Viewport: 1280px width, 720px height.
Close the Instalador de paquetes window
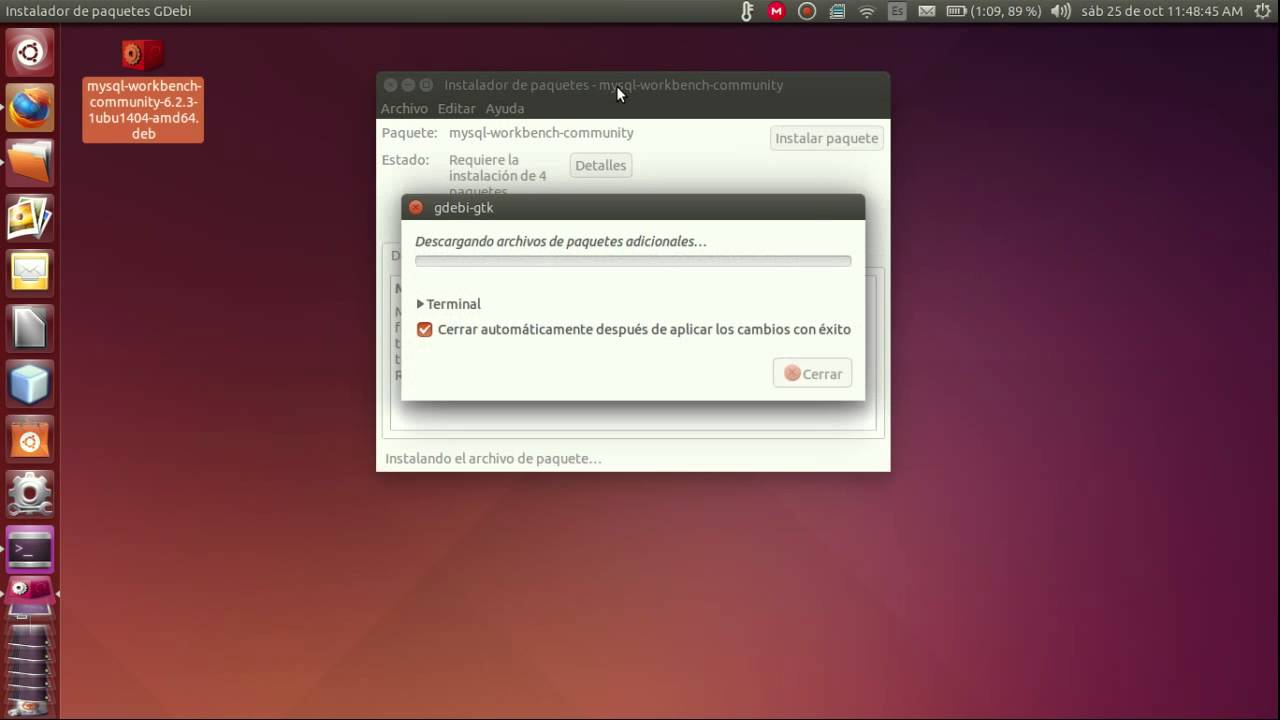point(391,85)
